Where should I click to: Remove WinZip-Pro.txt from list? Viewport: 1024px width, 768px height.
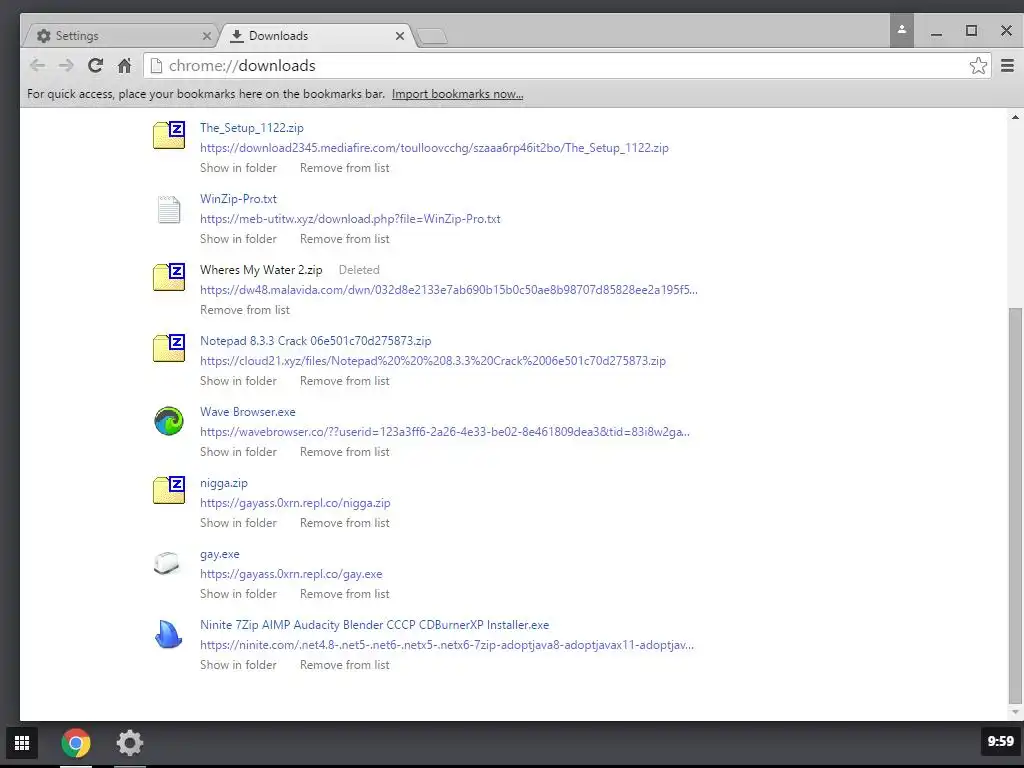(344, 239)
